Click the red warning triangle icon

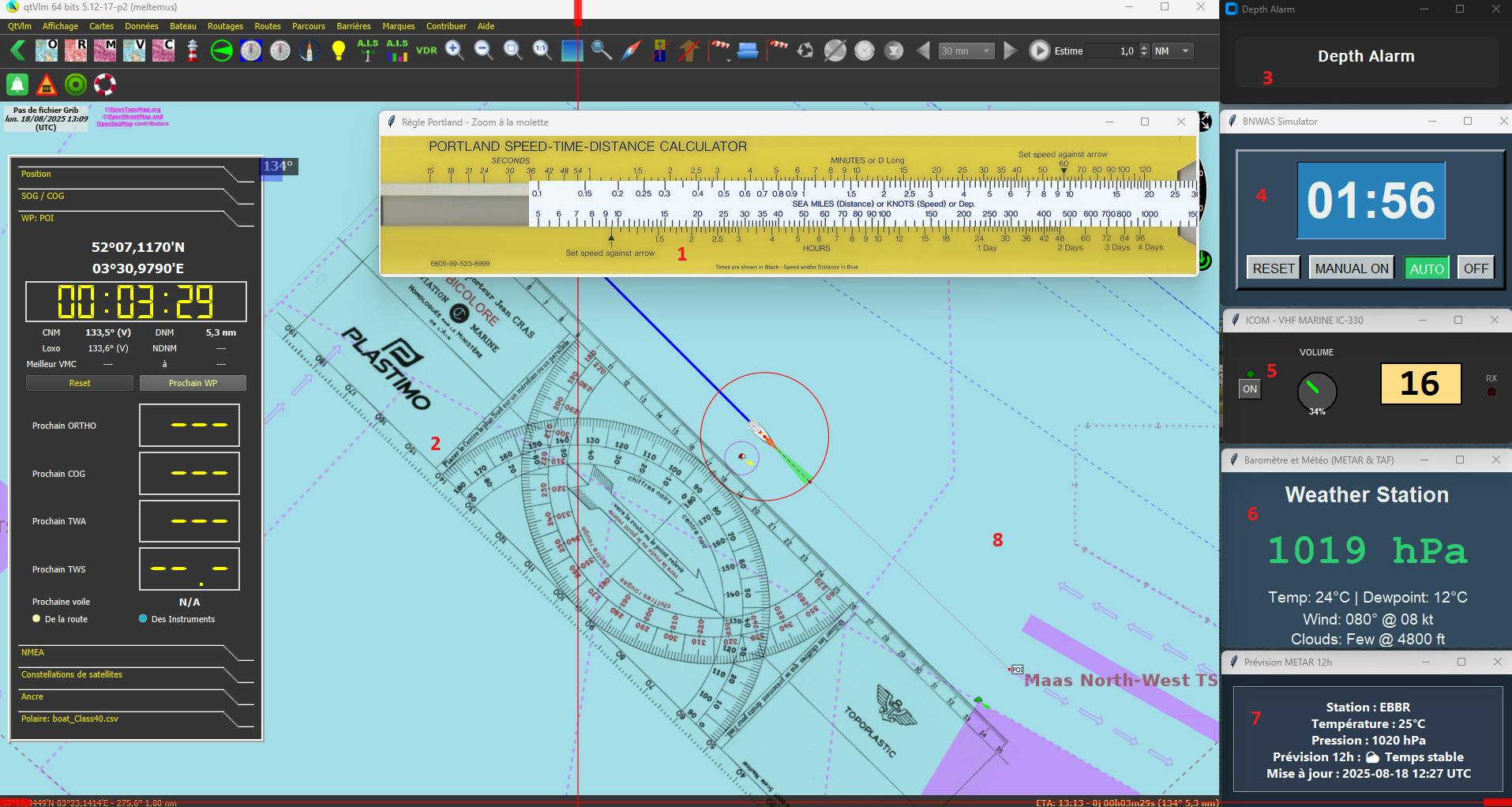(47, 84)
